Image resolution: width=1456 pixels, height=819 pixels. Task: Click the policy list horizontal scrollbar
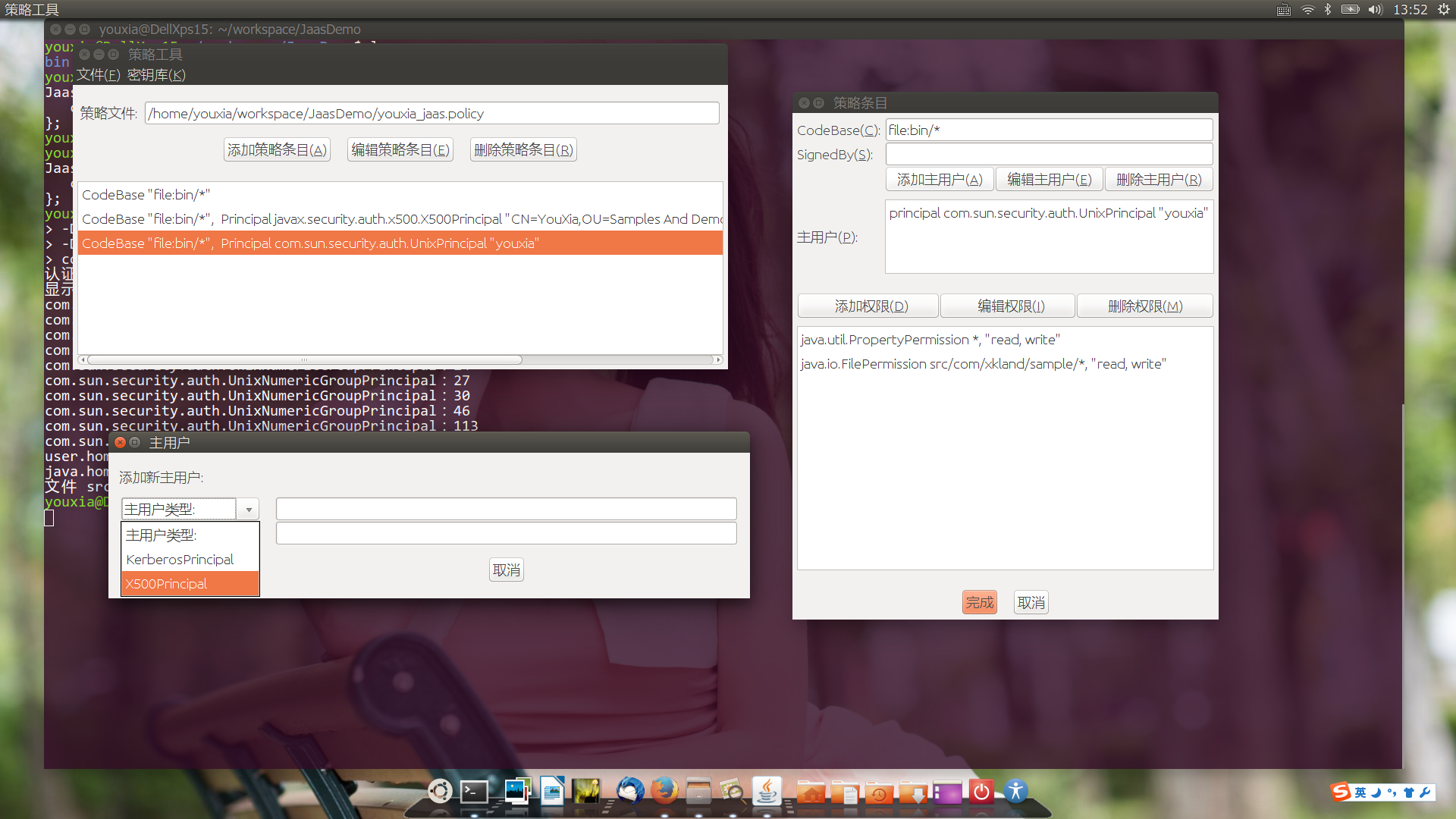pyautogui.click(x=305, y=360)
